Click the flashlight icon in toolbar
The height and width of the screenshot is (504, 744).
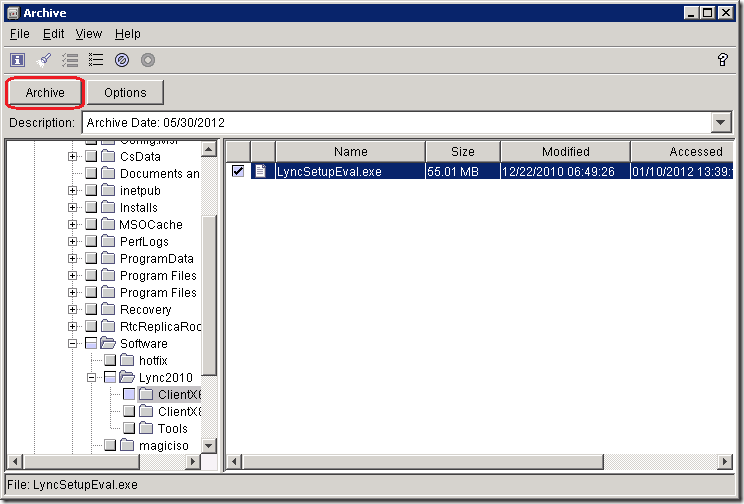tap(44, 60)
